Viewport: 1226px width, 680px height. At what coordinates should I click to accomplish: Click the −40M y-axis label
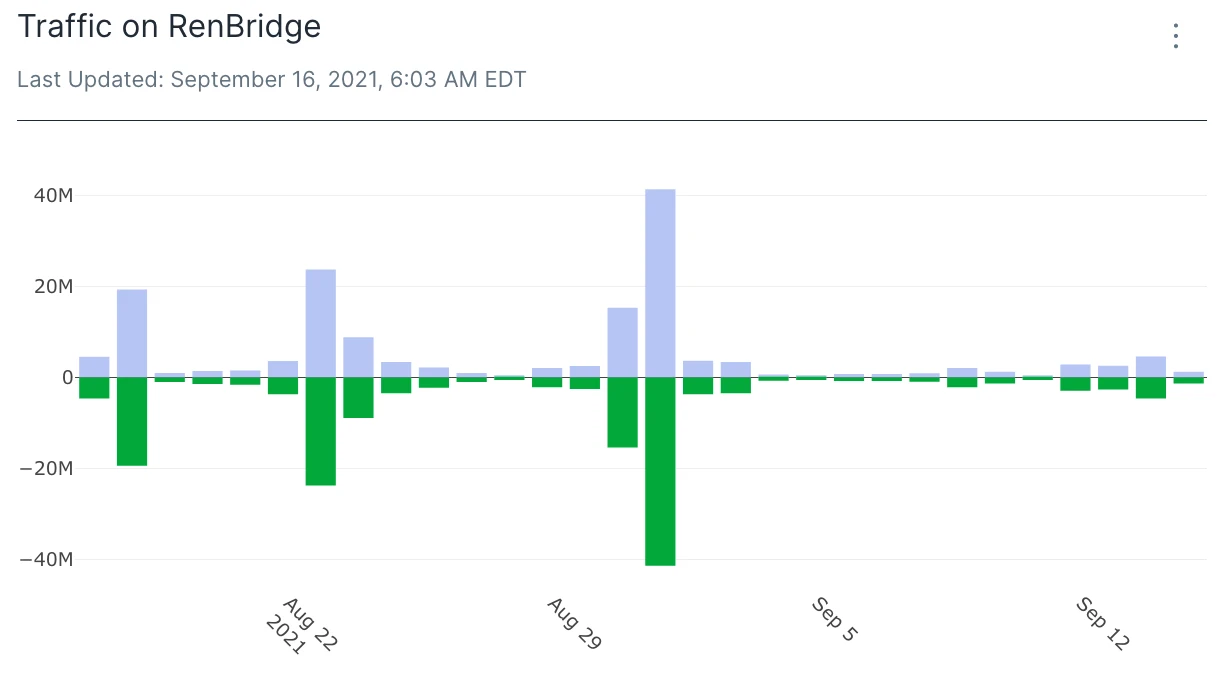click(x=46, y=559)
